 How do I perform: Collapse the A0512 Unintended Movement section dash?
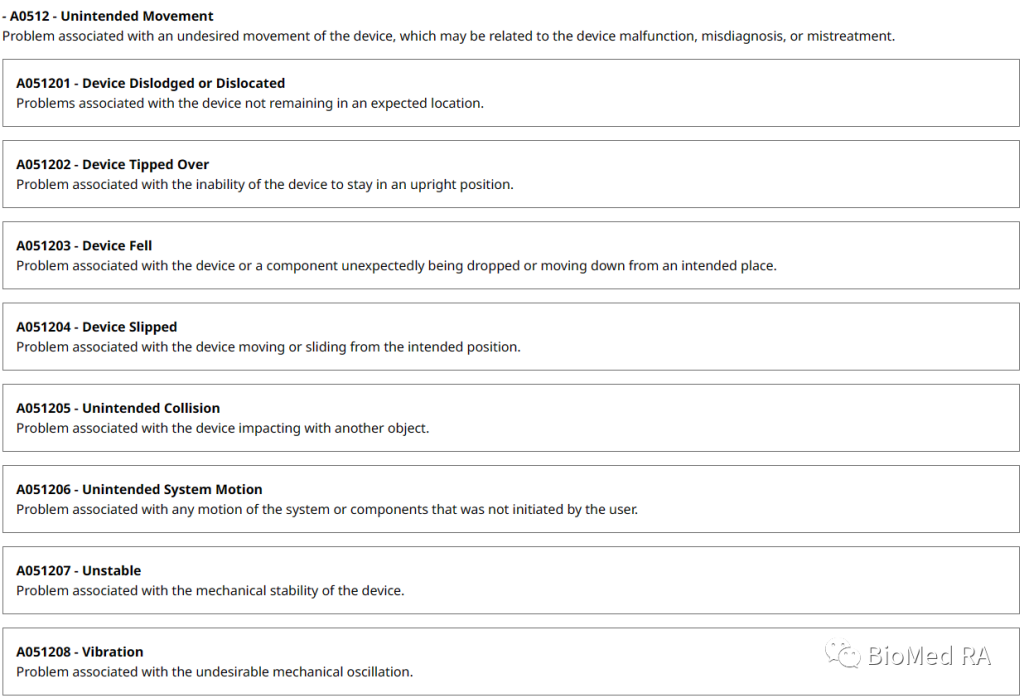pos(4,17)
